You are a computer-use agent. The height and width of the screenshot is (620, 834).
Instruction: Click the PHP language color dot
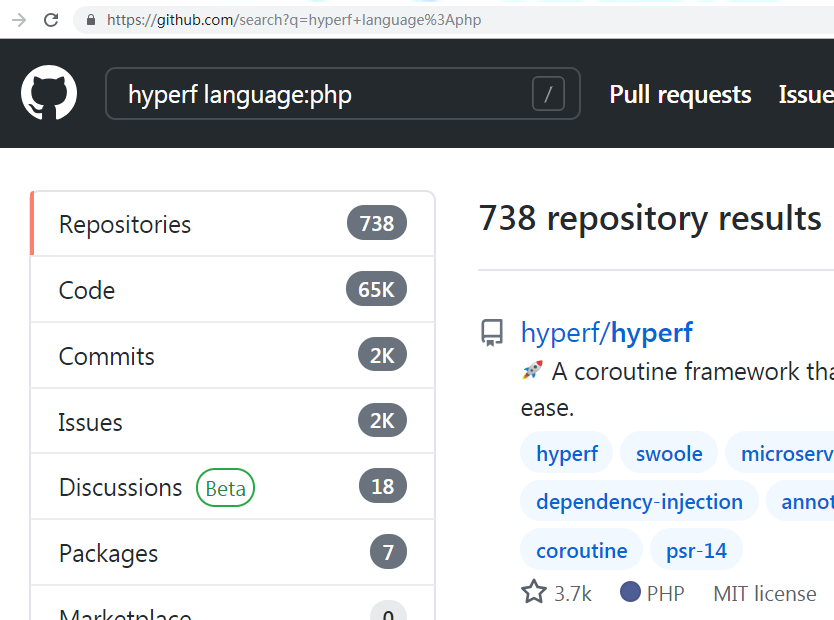click(630, 592)
